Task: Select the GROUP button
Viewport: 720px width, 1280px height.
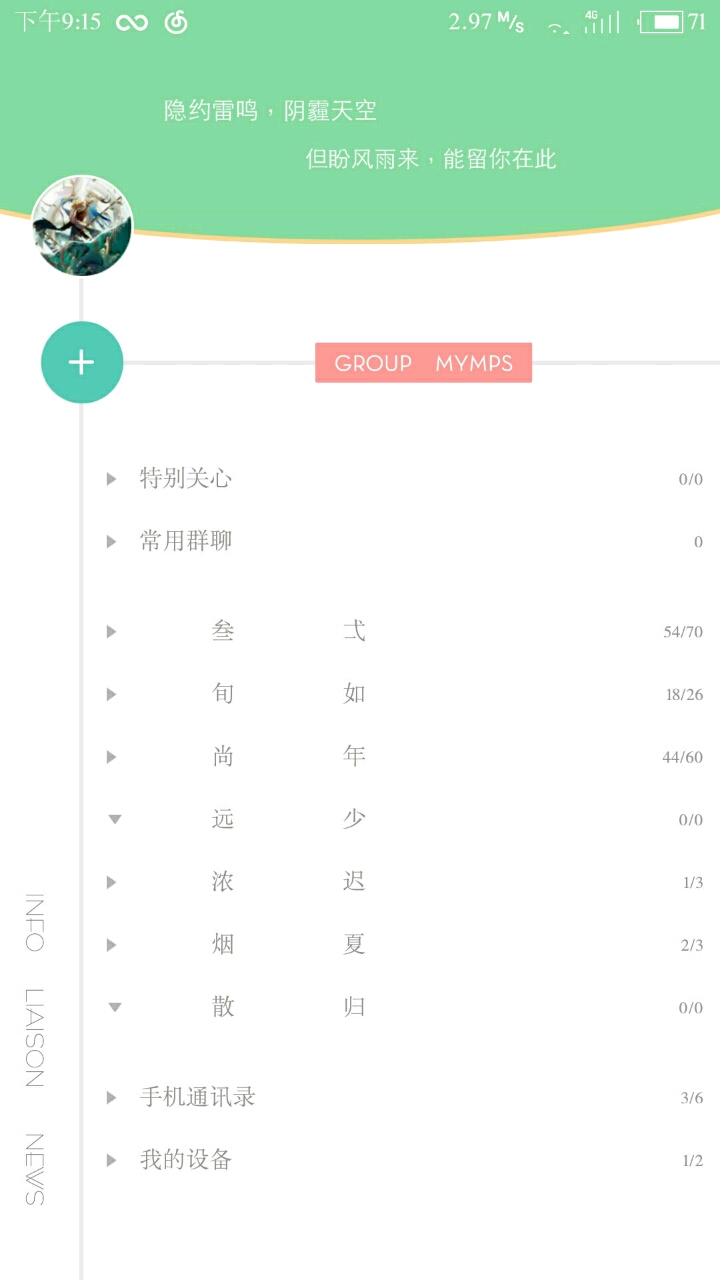Action: (x=373, y=363)
